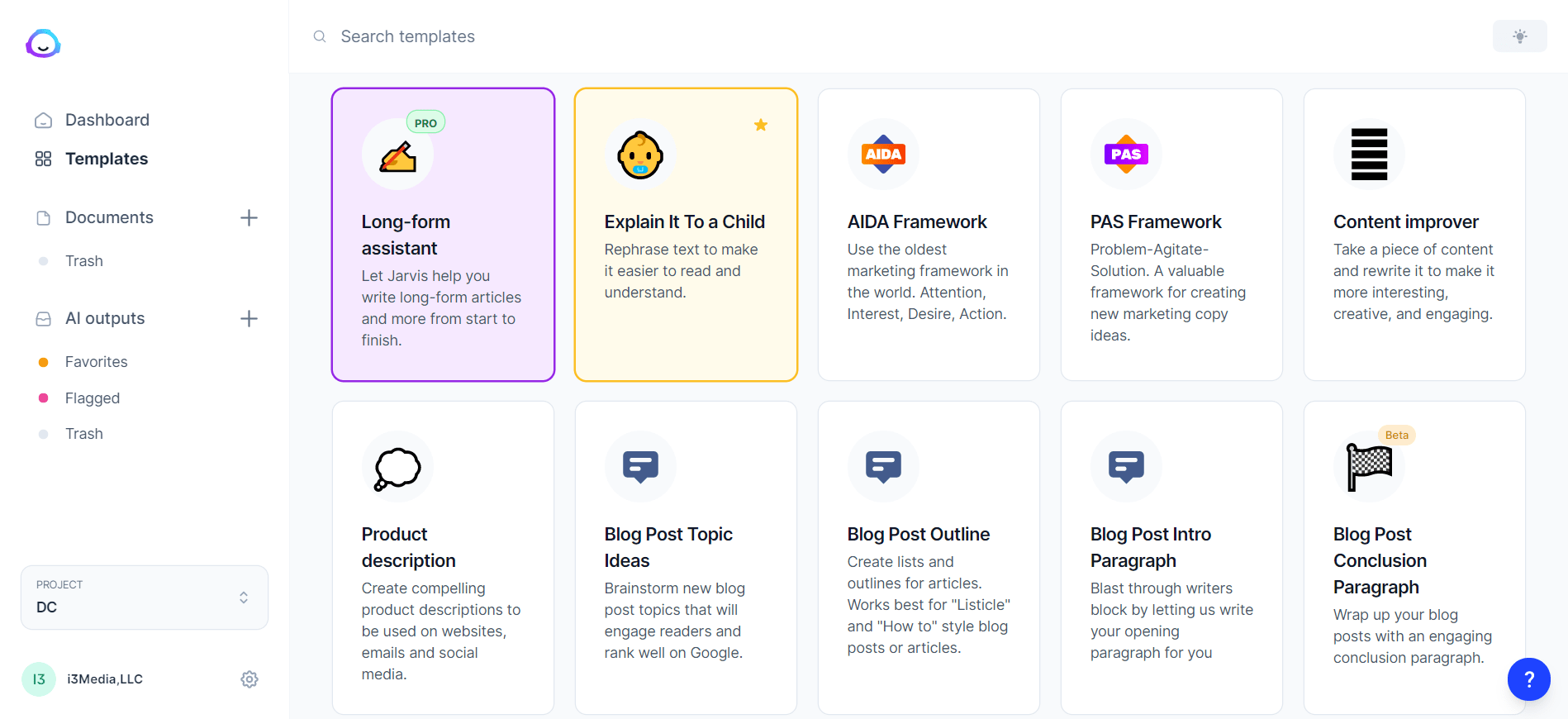Screen dimensions: 1568x719
Task: Click the checkered flag icon
Action: tap(1369, 467)
